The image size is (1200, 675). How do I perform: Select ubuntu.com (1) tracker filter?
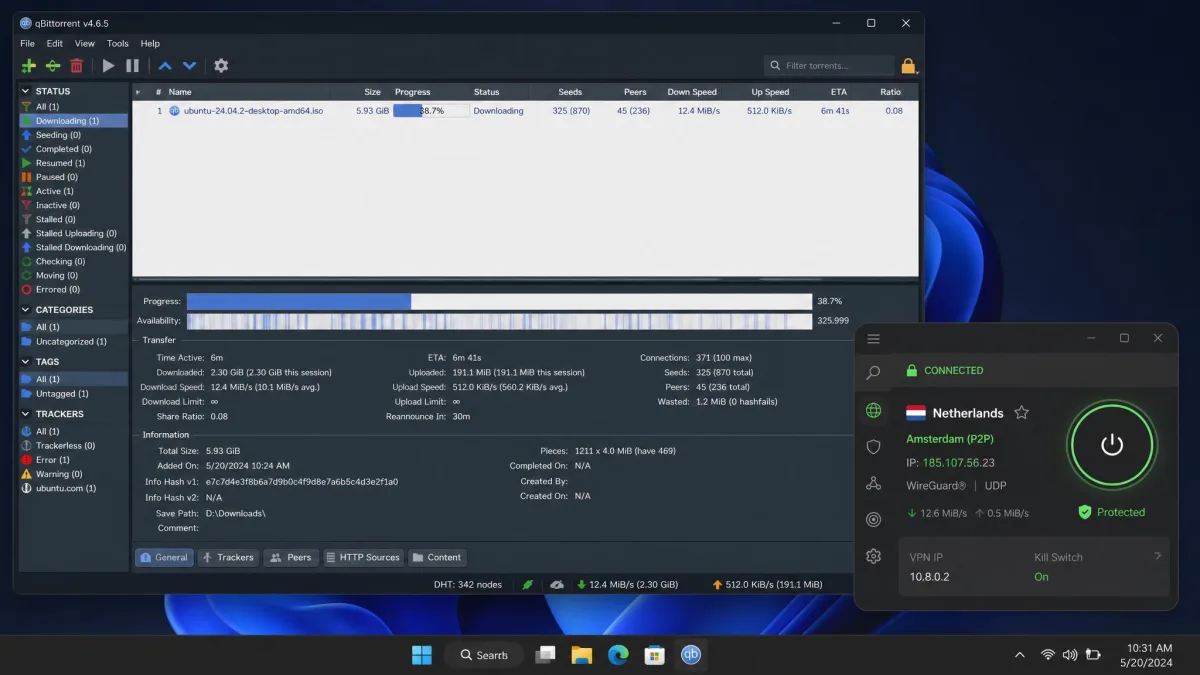[x=73, y=488]
